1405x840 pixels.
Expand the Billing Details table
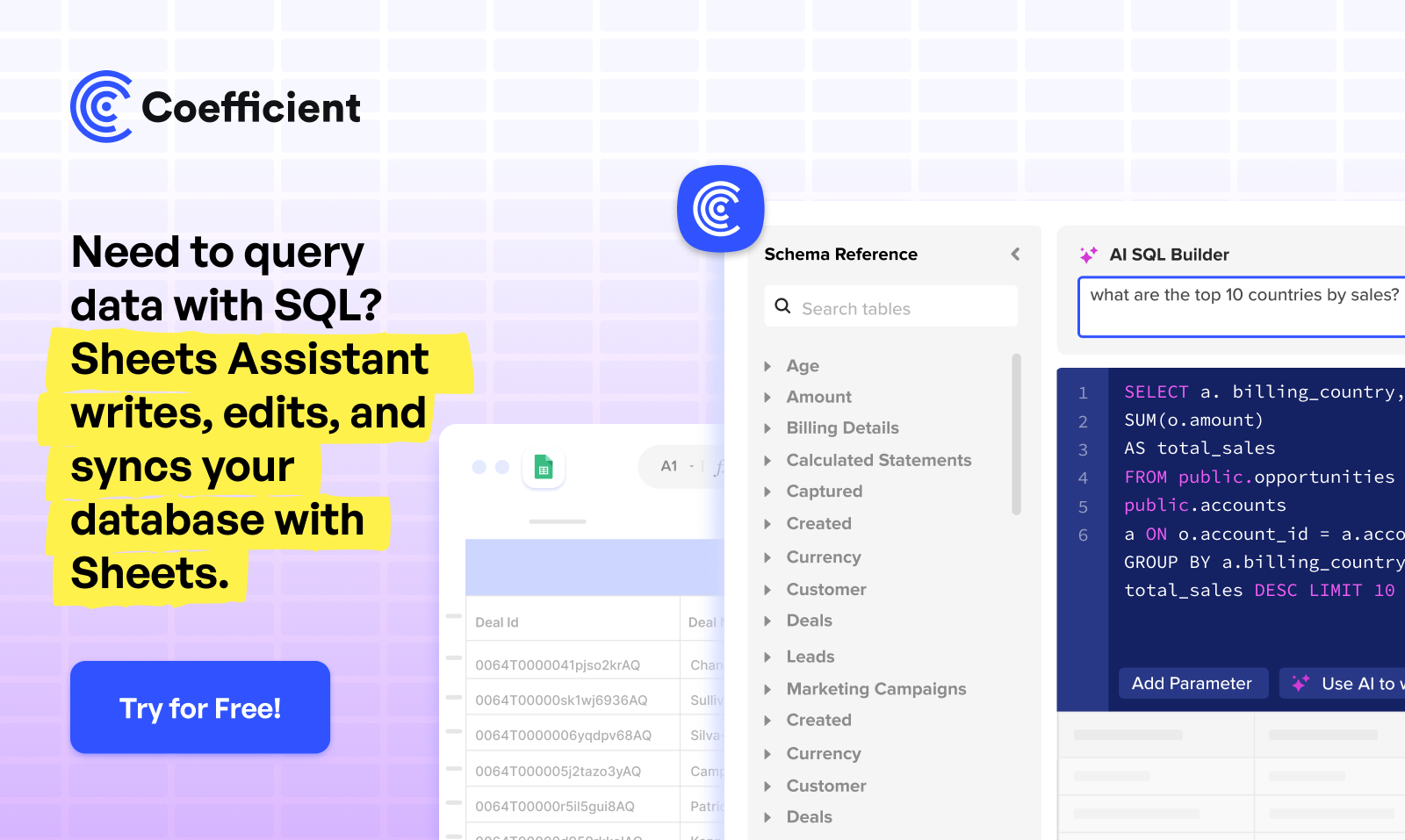coord(767,428)
